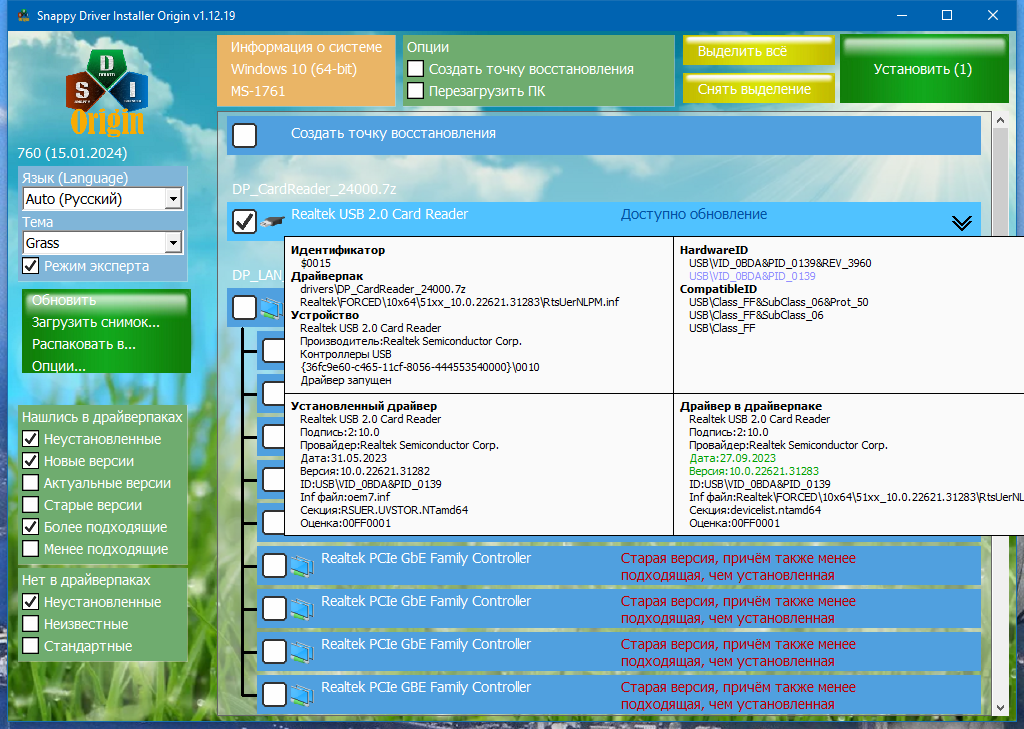The image size is (1024, 729).
Task: Click the driver list scrollbar down arrow
Action: [1000, 707]
